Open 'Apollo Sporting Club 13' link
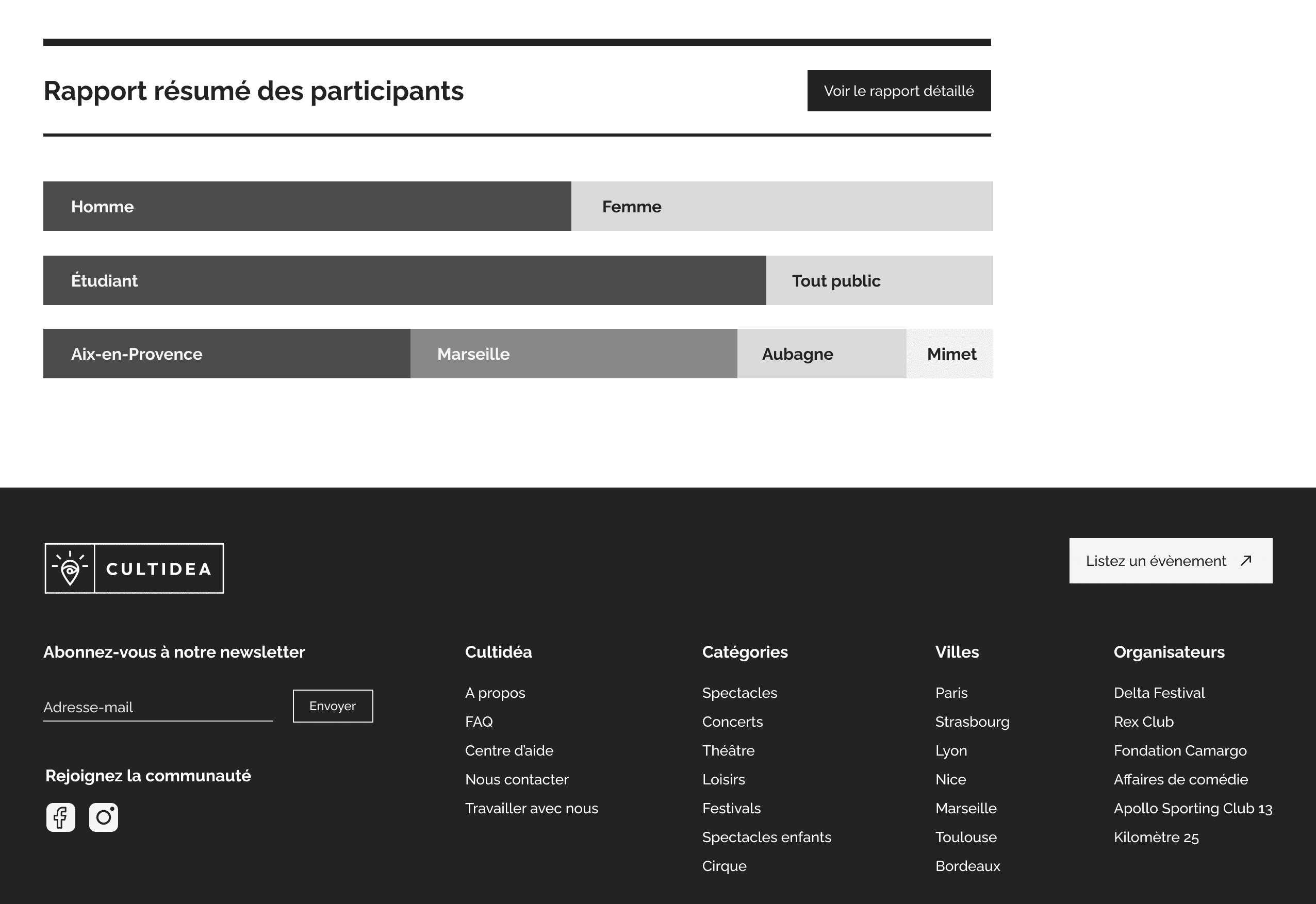The image size is (1316, 904). (1192, 808)
